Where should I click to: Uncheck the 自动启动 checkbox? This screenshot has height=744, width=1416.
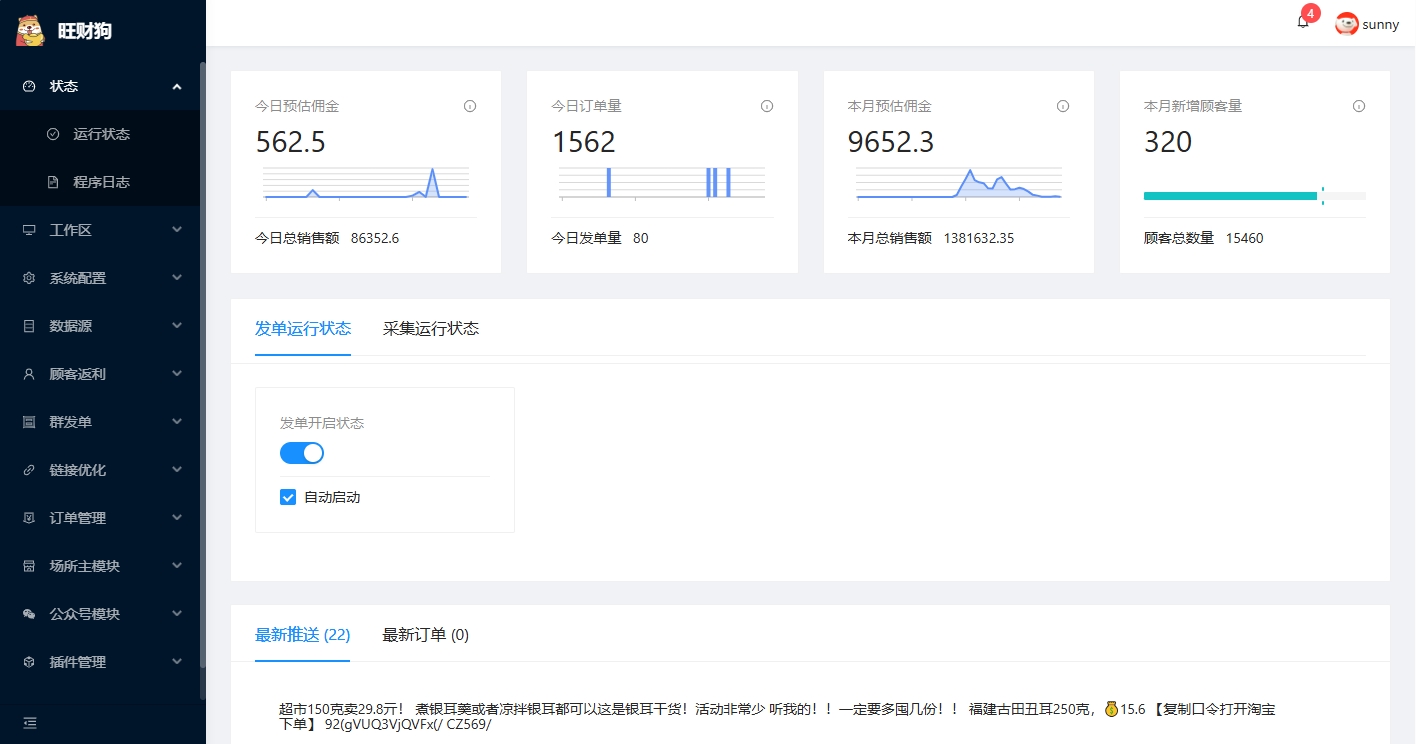(x=288, y=497)
